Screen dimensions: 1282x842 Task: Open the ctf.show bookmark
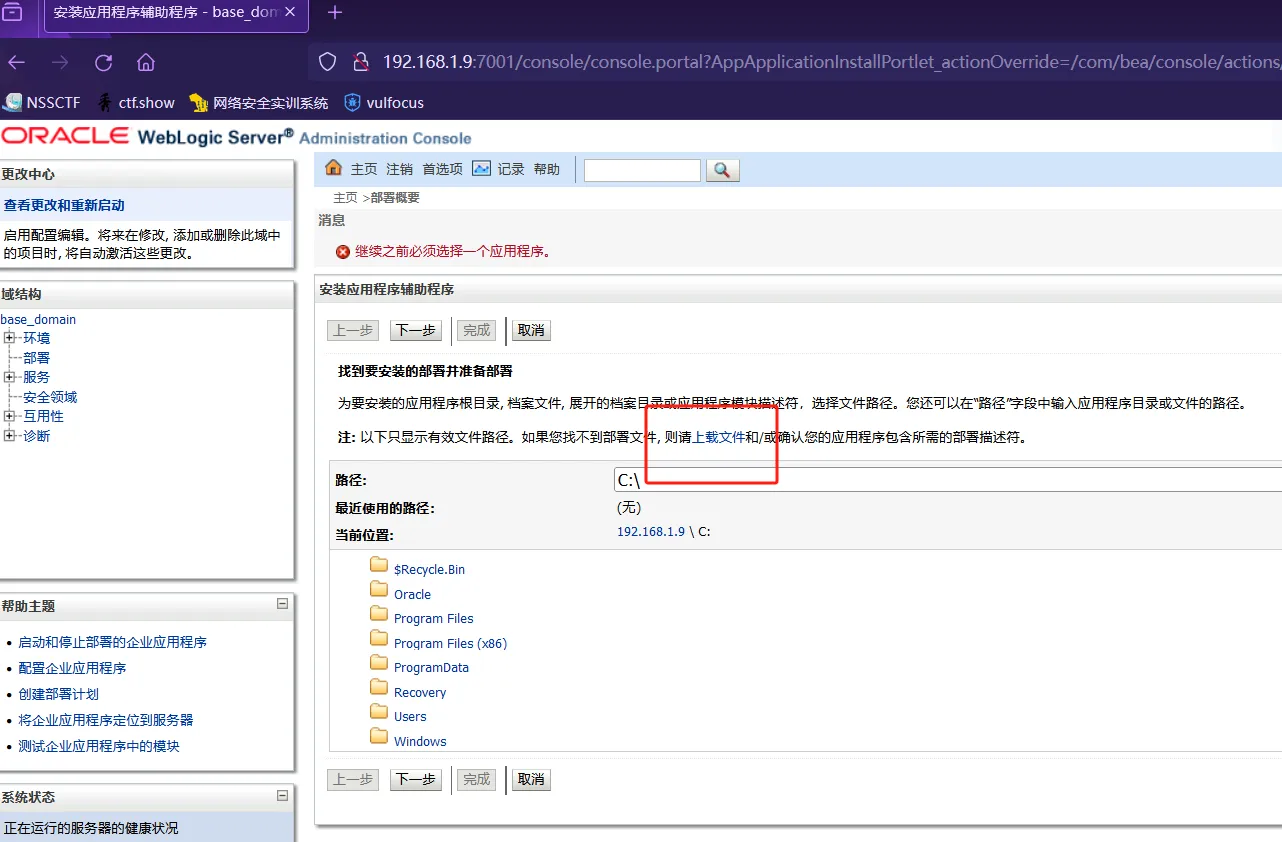[x=136, y=102]
